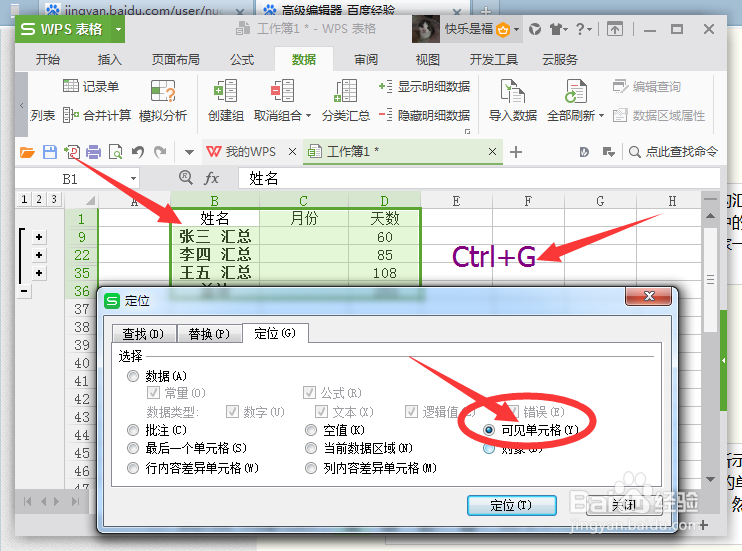Viewport: 742px width, 551px height.
Task: Open the 插入 ribbon tab
Action: tap(109, 60)
